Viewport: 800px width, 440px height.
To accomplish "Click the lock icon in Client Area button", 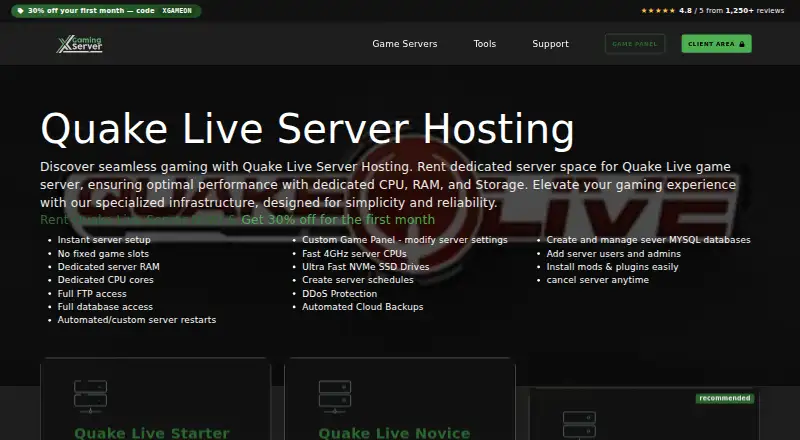I will pyautogui.click(x=741, y=44).
